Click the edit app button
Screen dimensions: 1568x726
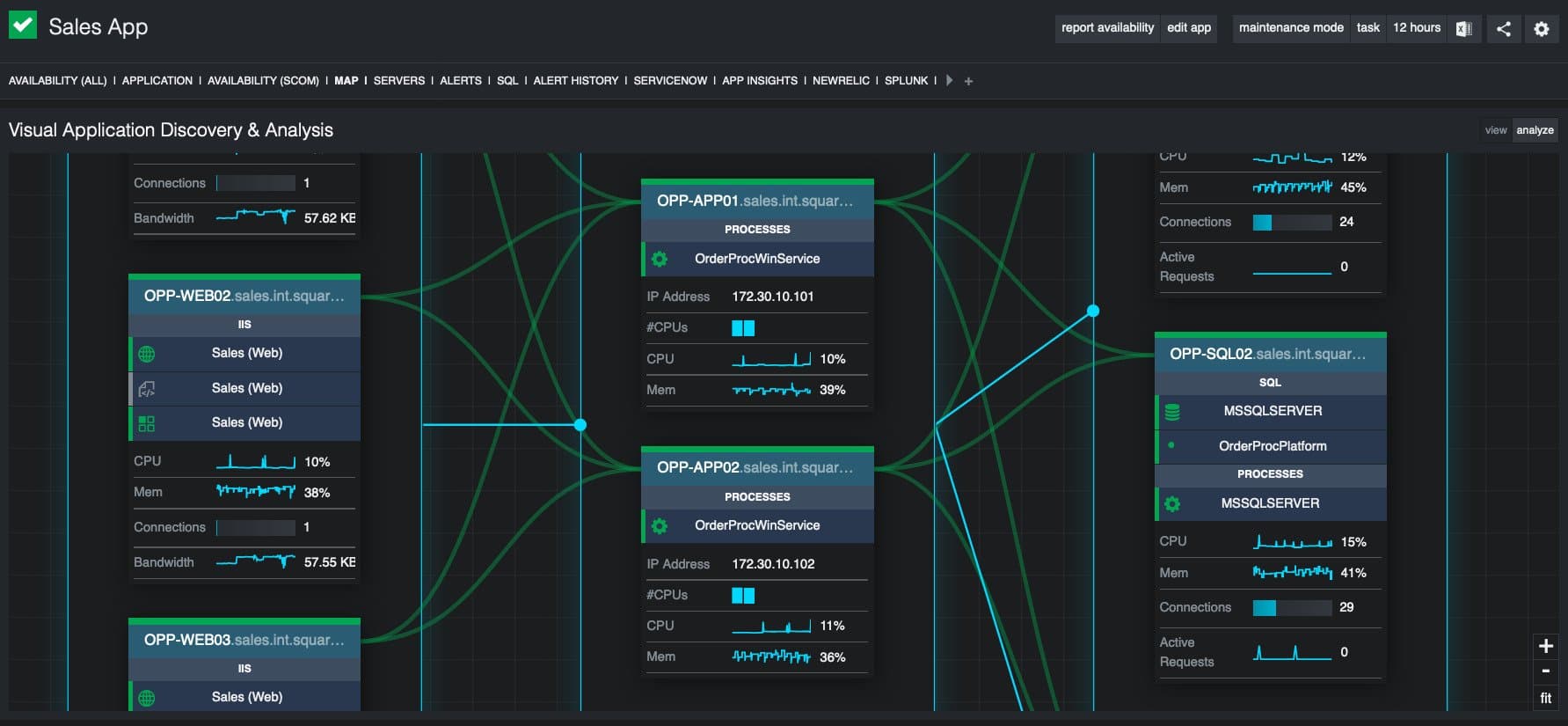(1189, 28)
